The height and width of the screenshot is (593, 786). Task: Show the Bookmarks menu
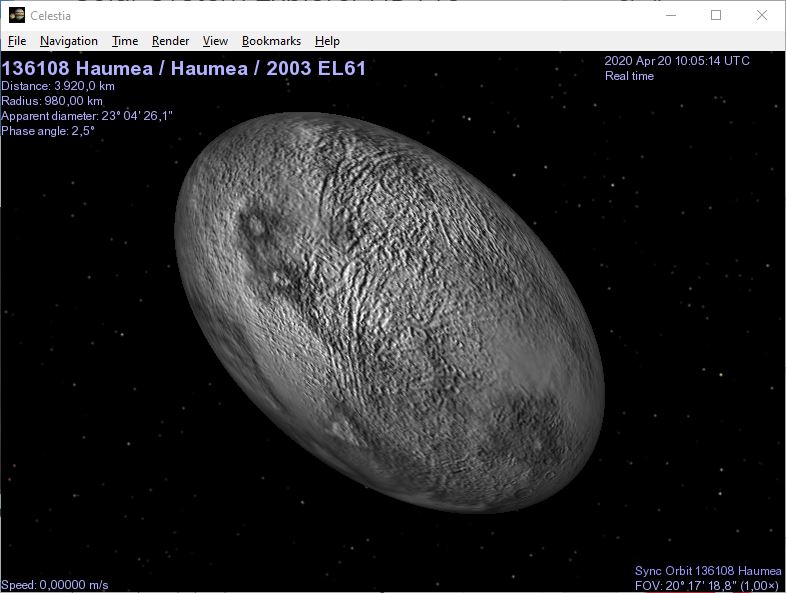click(x=271, y=41)
